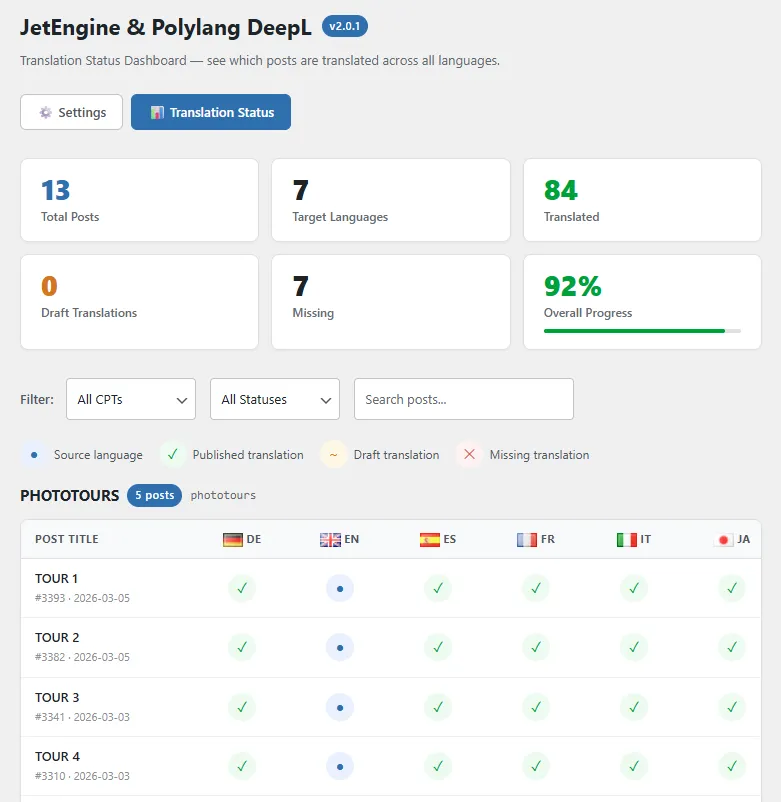Viewport: 781px width, 802px height.
Task: Click the German flag DE column header
Action: 241,539
